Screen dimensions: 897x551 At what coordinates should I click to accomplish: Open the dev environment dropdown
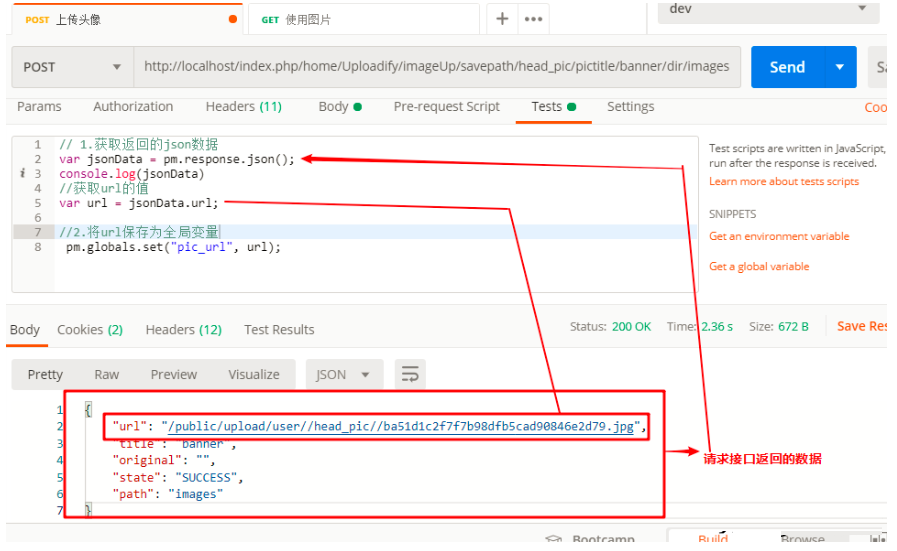(x=767, y=9)
